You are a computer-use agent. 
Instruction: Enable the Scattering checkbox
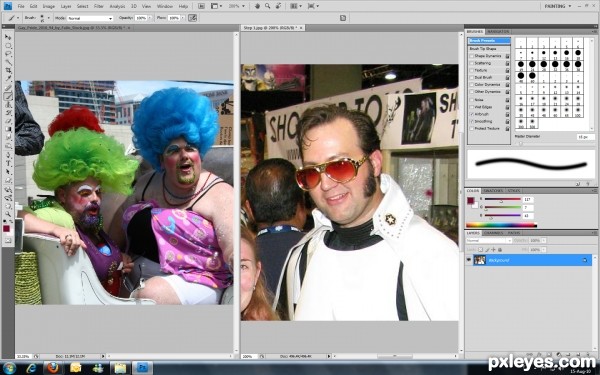[472, 63]
